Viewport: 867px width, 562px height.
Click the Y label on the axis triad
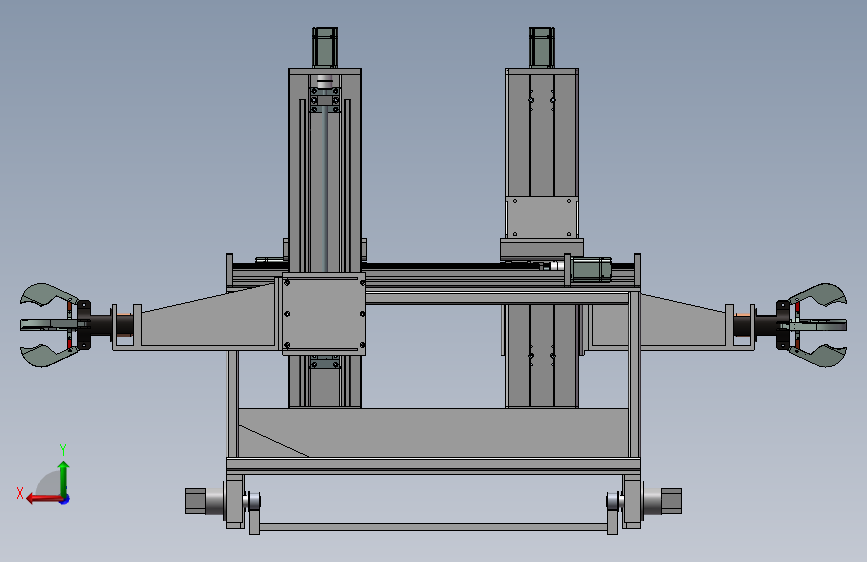pyautogui.click(x=63, y=450)
